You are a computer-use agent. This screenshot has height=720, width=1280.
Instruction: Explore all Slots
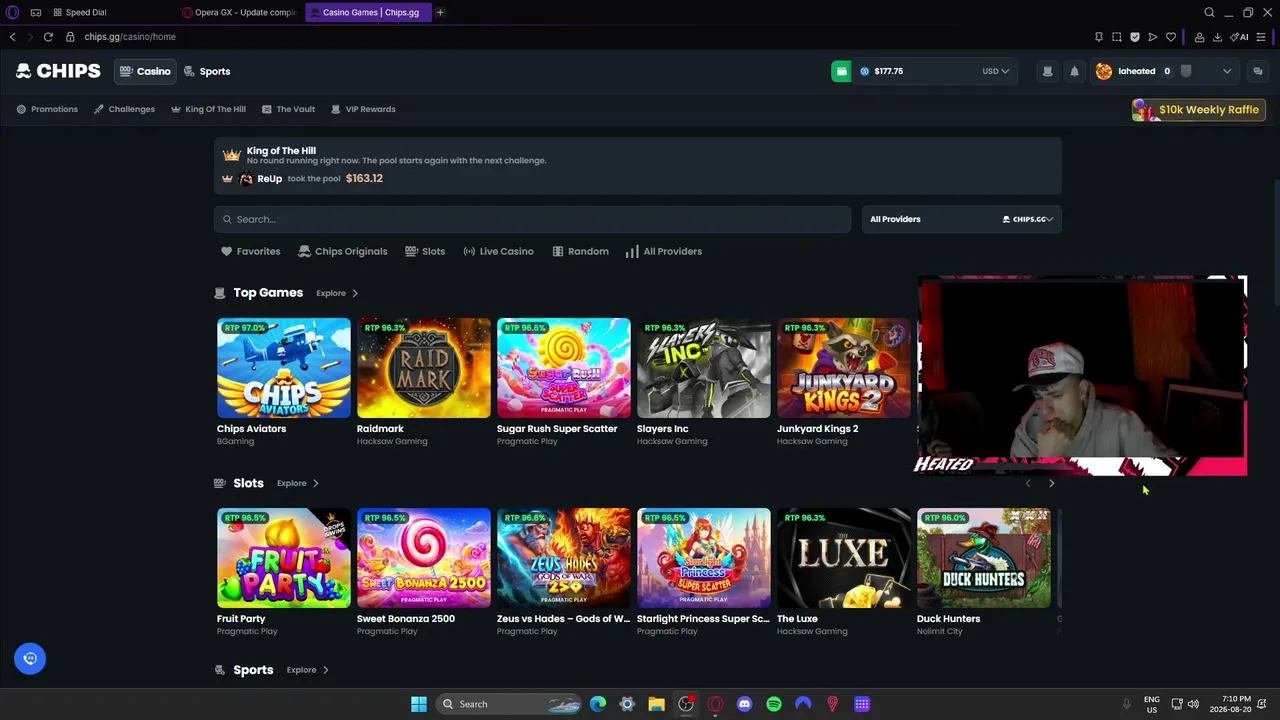(x=298, y=483)
